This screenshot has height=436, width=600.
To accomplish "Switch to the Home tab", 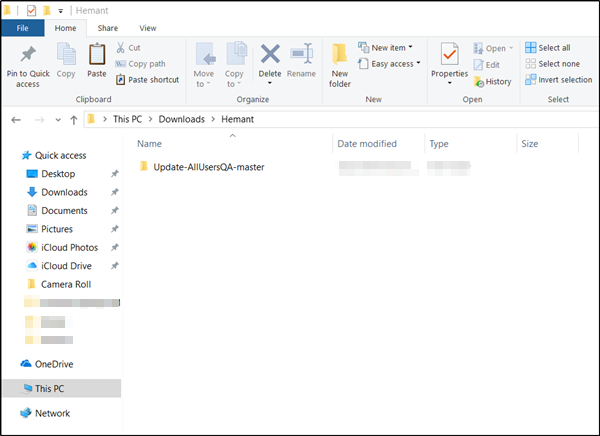I will click(x=65, y=28).
